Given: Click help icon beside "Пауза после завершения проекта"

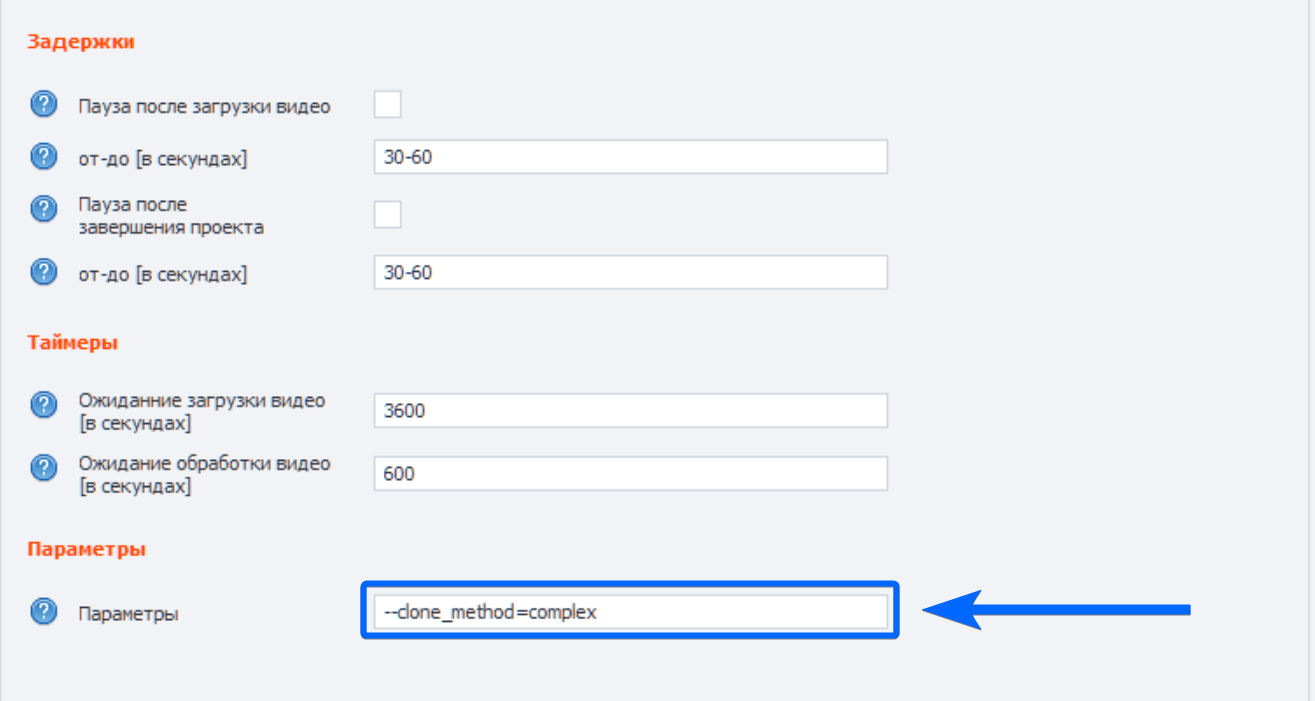Looking at the screenshot, I should (x=44, y=209).
